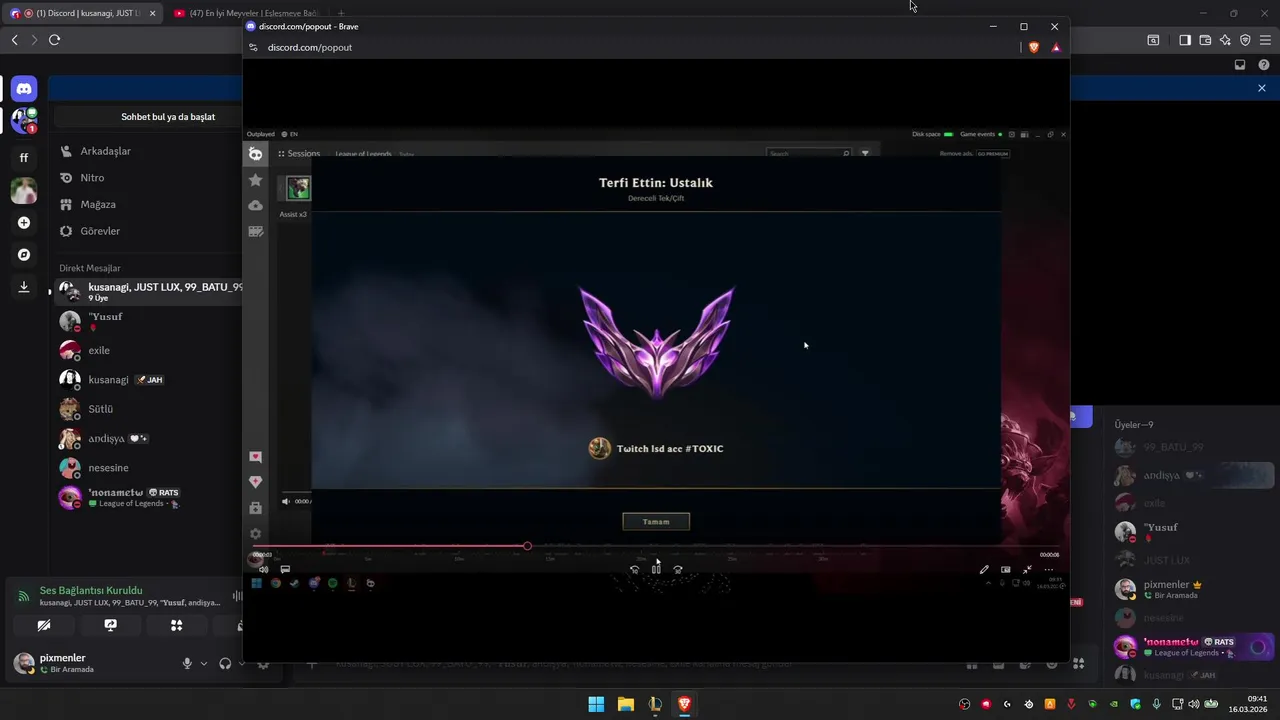Dismiss the blue notice banner with X
Screen dimensions: 1280x720
click(x=1262, y=88)
